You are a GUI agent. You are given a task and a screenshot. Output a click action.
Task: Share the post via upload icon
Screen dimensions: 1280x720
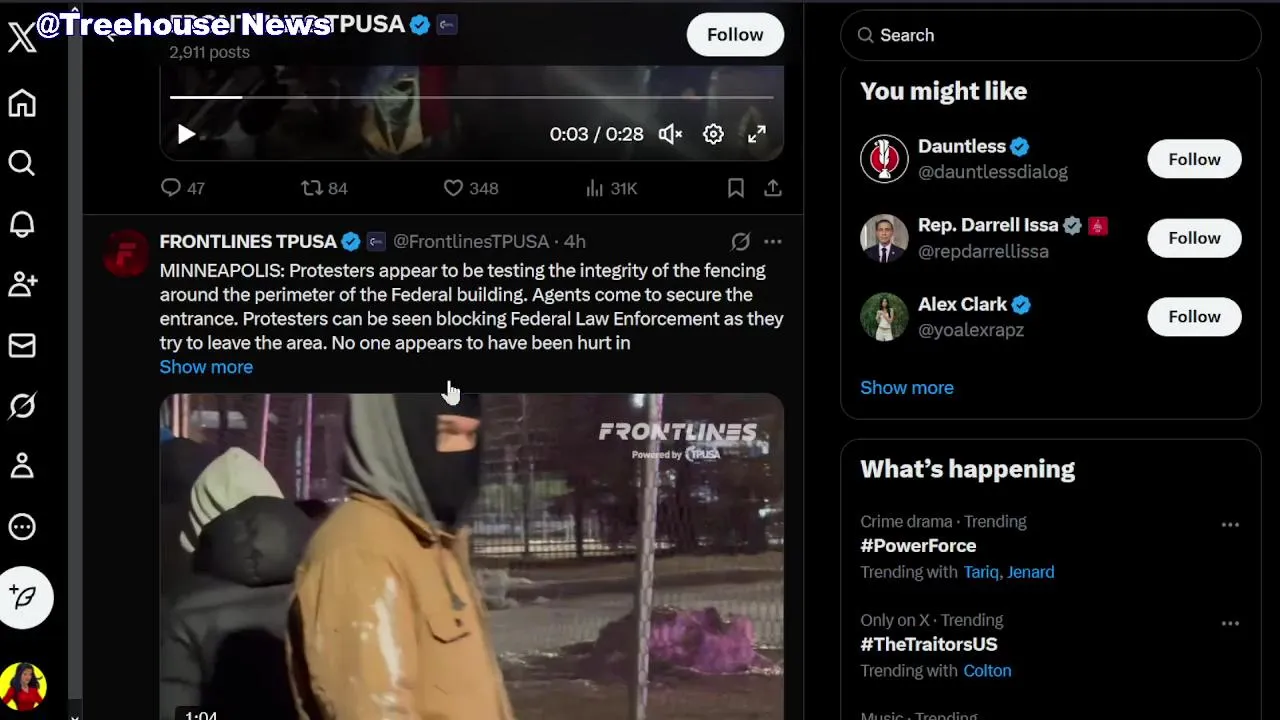[x=773, y=188]
